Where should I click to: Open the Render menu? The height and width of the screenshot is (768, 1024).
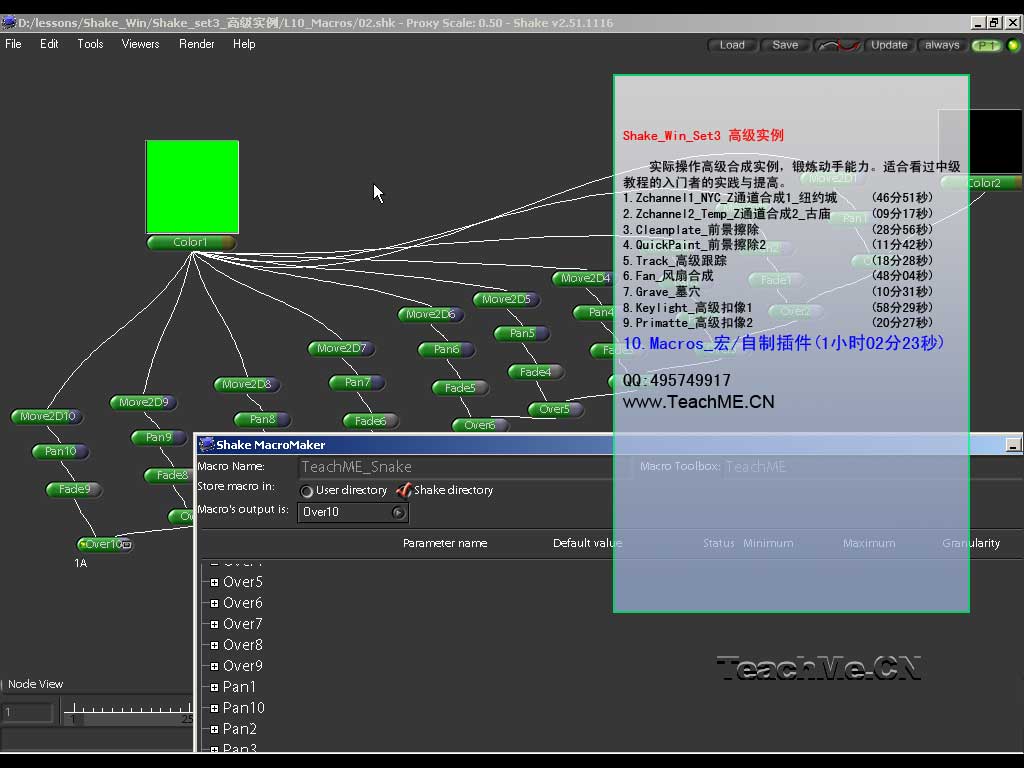197,44
